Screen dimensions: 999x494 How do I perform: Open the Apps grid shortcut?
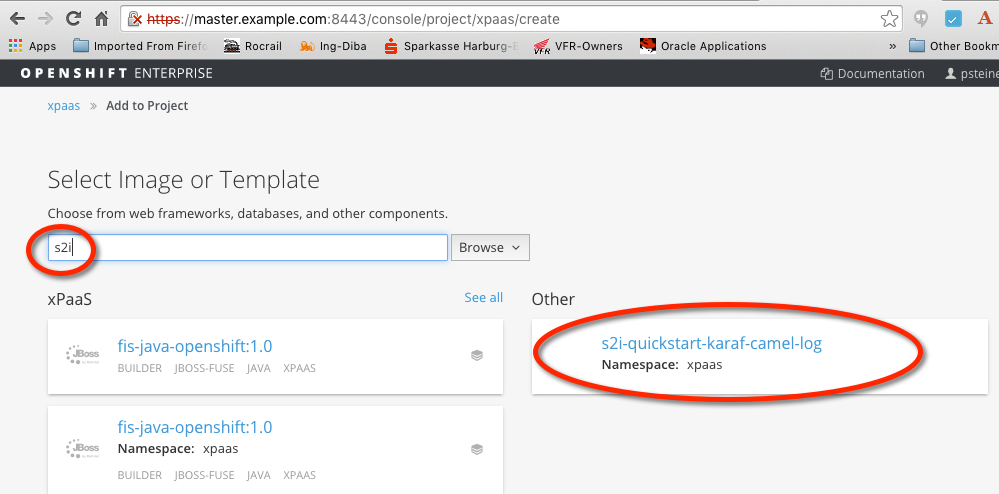click(32, 46)
